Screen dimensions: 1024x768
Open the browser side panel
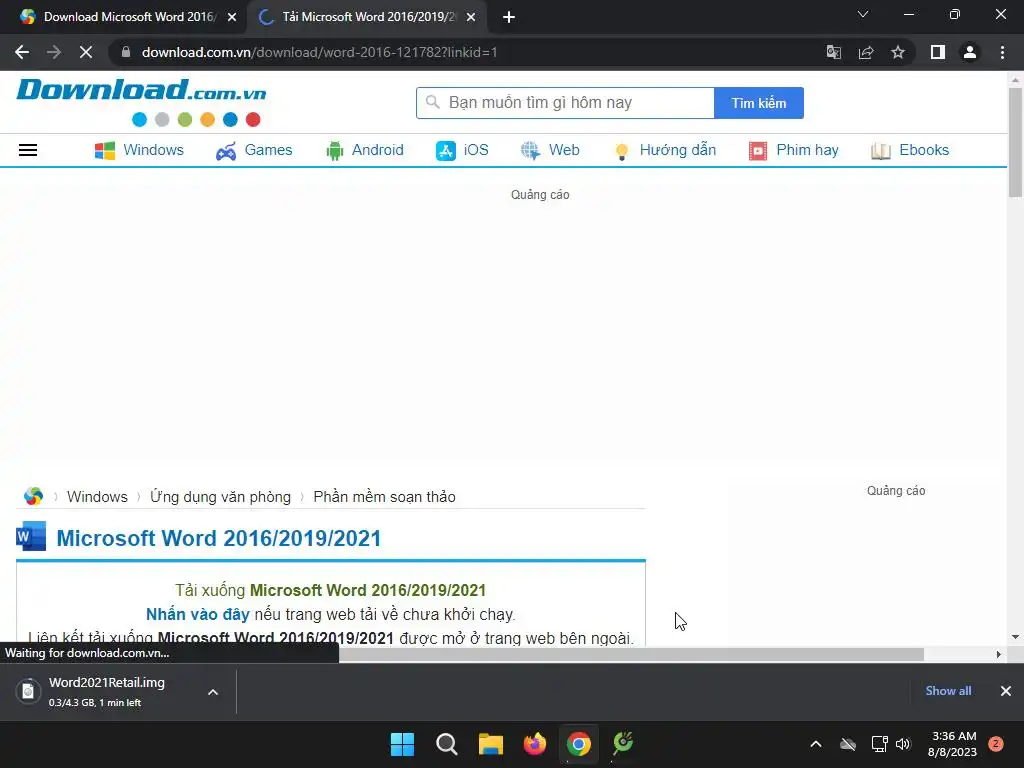(938, 52)
